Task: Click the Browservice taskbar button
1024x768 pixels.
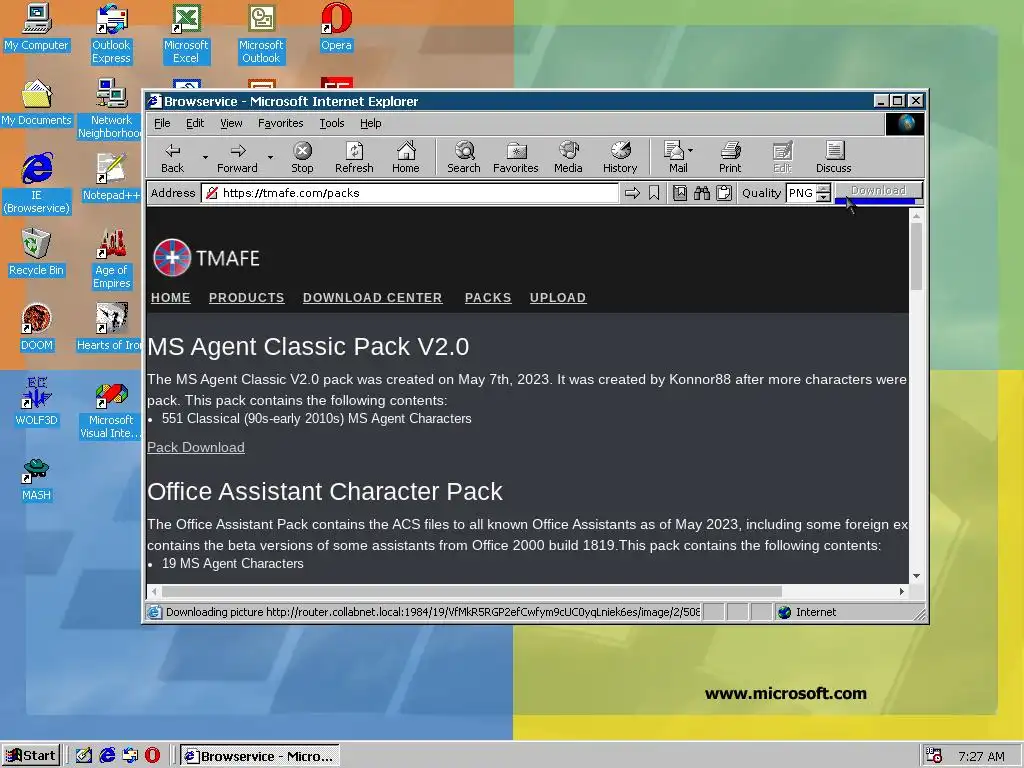Action: click(x=260, y=756)
